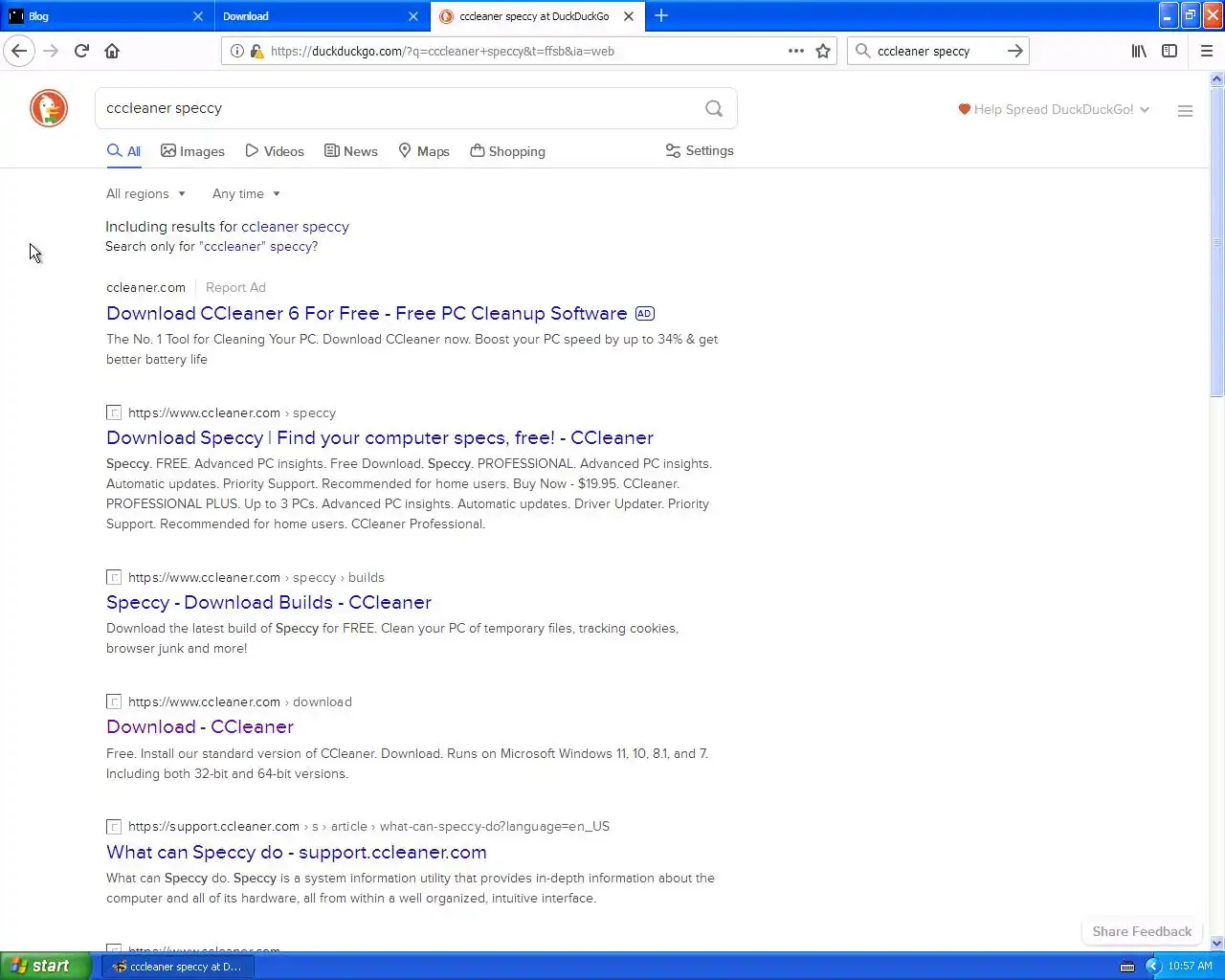Close the Blog tab
The image size is (1225, 980).
click(197, 16)
